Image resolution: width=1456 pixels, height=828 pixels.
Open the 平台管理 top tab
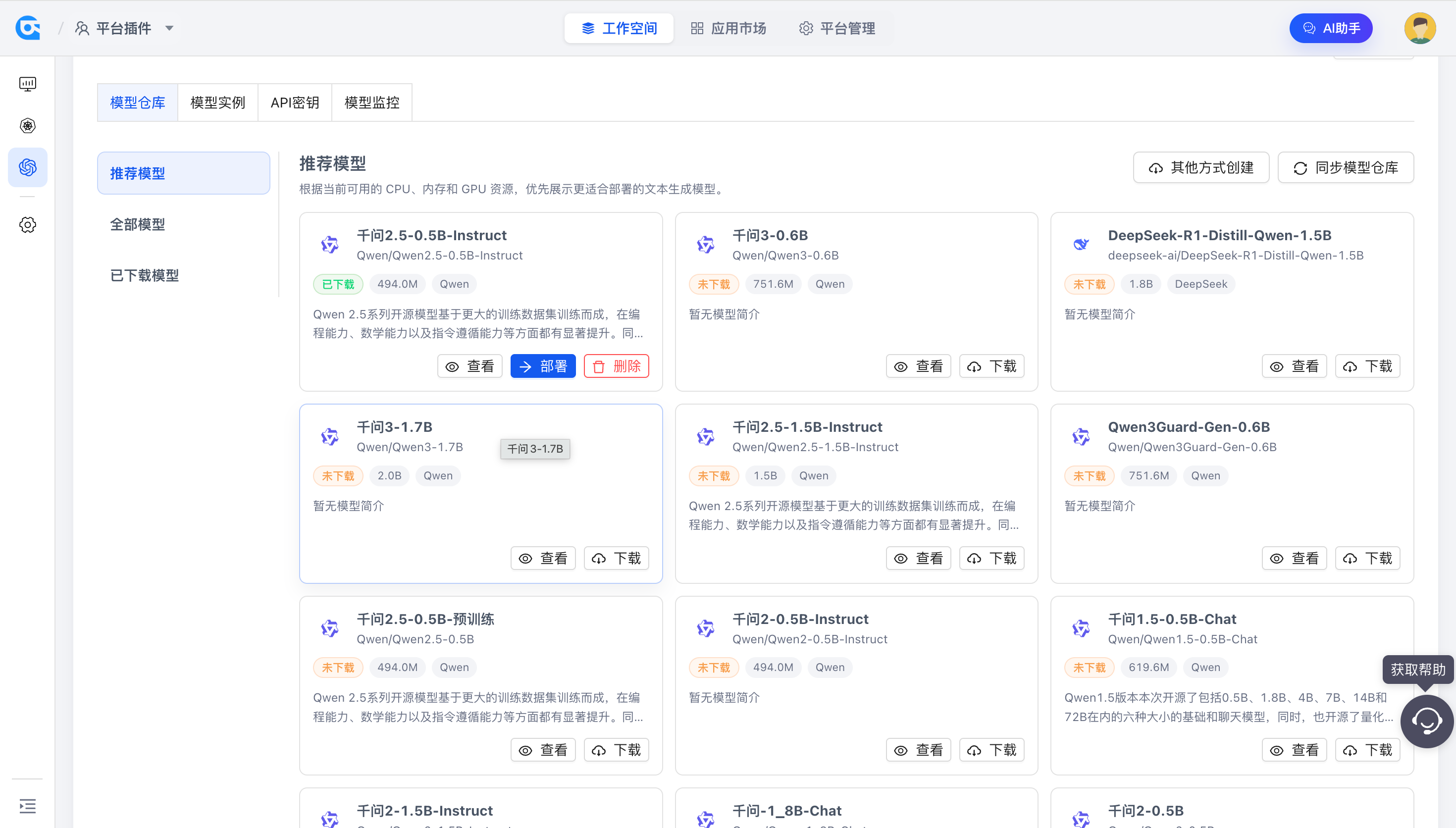(837, 28)
